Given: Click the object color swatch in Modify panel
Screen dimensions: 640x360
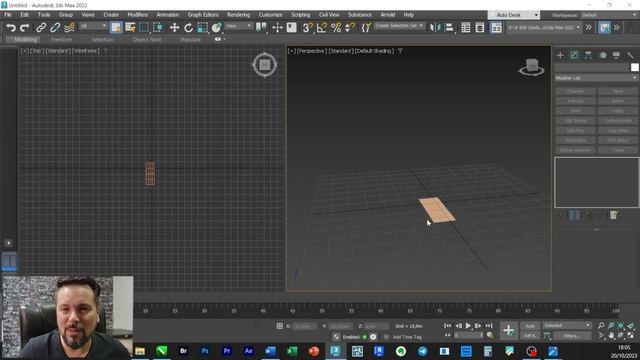Looking at the screenshot, I should 634,67.
